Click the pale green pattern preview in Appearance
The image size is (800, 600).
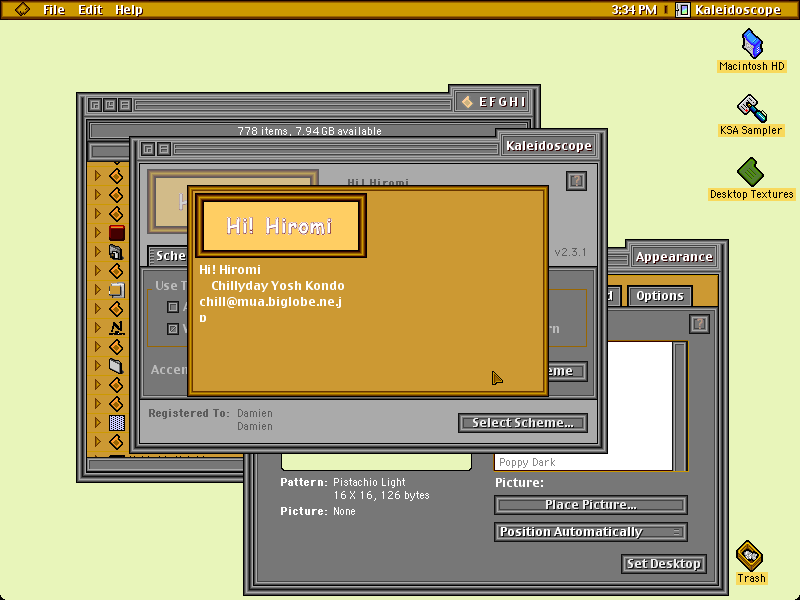tap(376, 461)
